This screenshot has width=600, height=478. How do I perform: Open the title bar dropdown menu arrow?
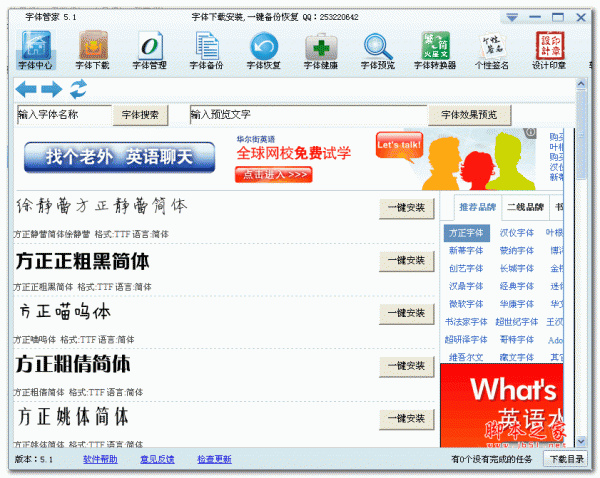[512, 17]
